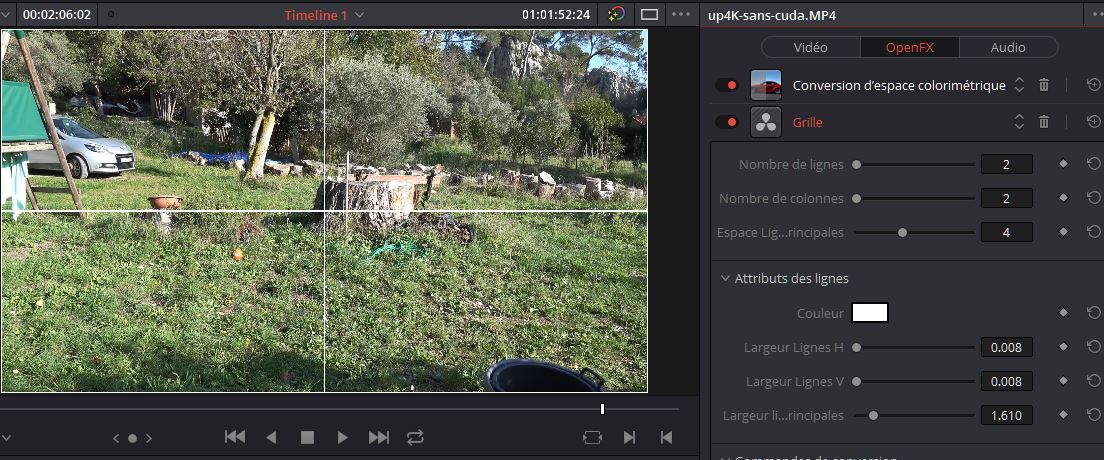This screenshot has width=1104, height=460.
Task: Play the timeline in reverse
Action: [271, 437]
